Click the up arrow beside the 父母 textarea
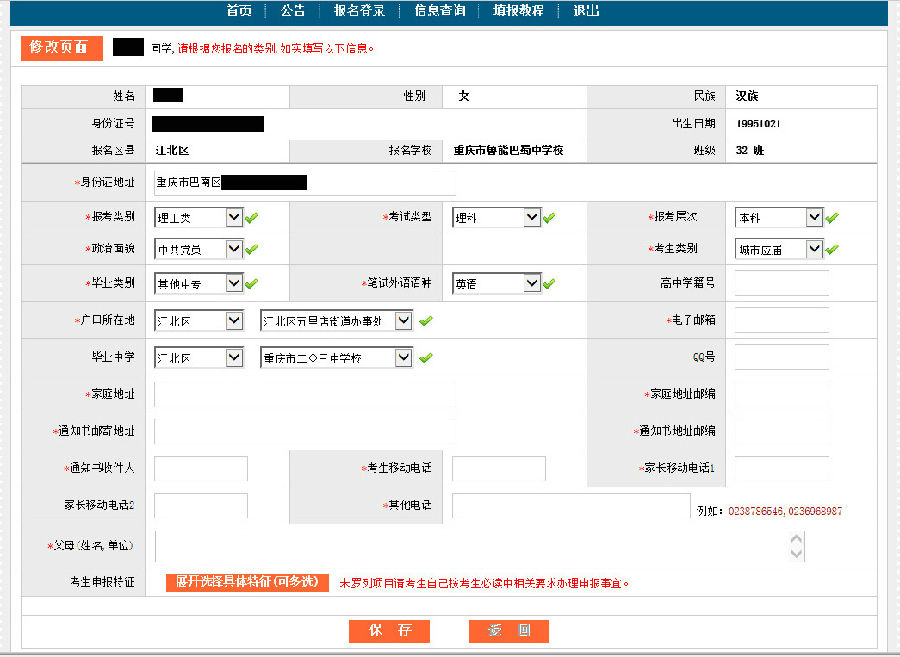Viewport: 900px width, 657px height. coord(795,539)
